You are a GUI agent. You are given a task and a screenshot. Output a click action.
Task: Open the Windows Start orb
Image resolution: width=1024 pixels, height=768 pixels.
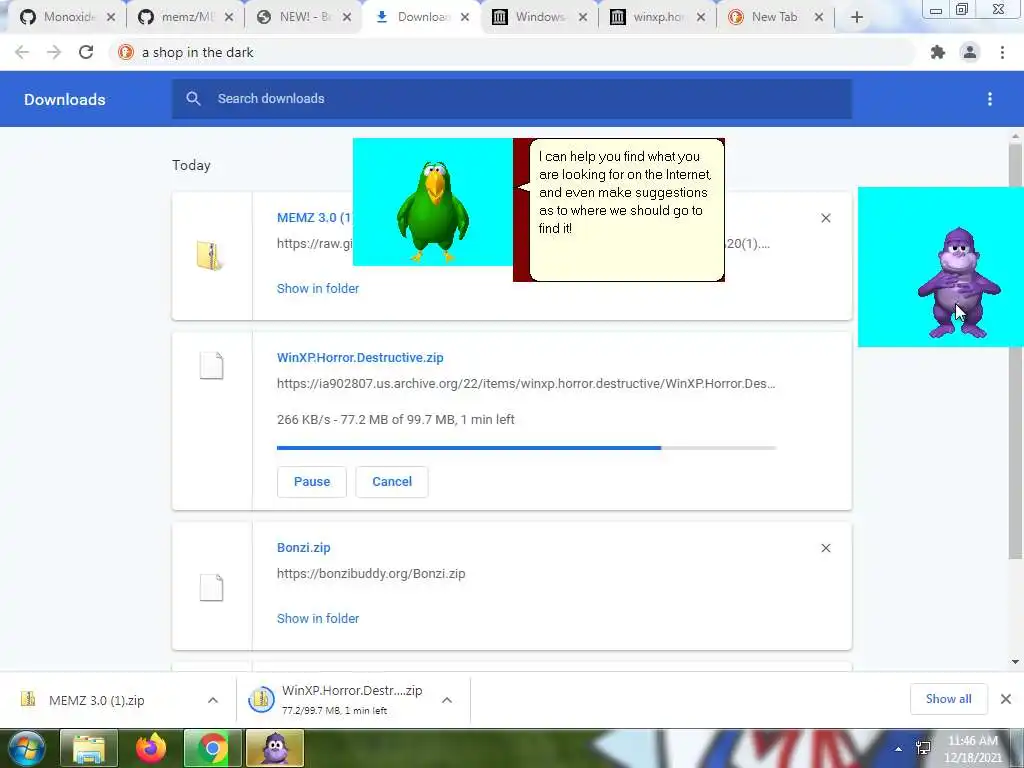click(27, 748)
